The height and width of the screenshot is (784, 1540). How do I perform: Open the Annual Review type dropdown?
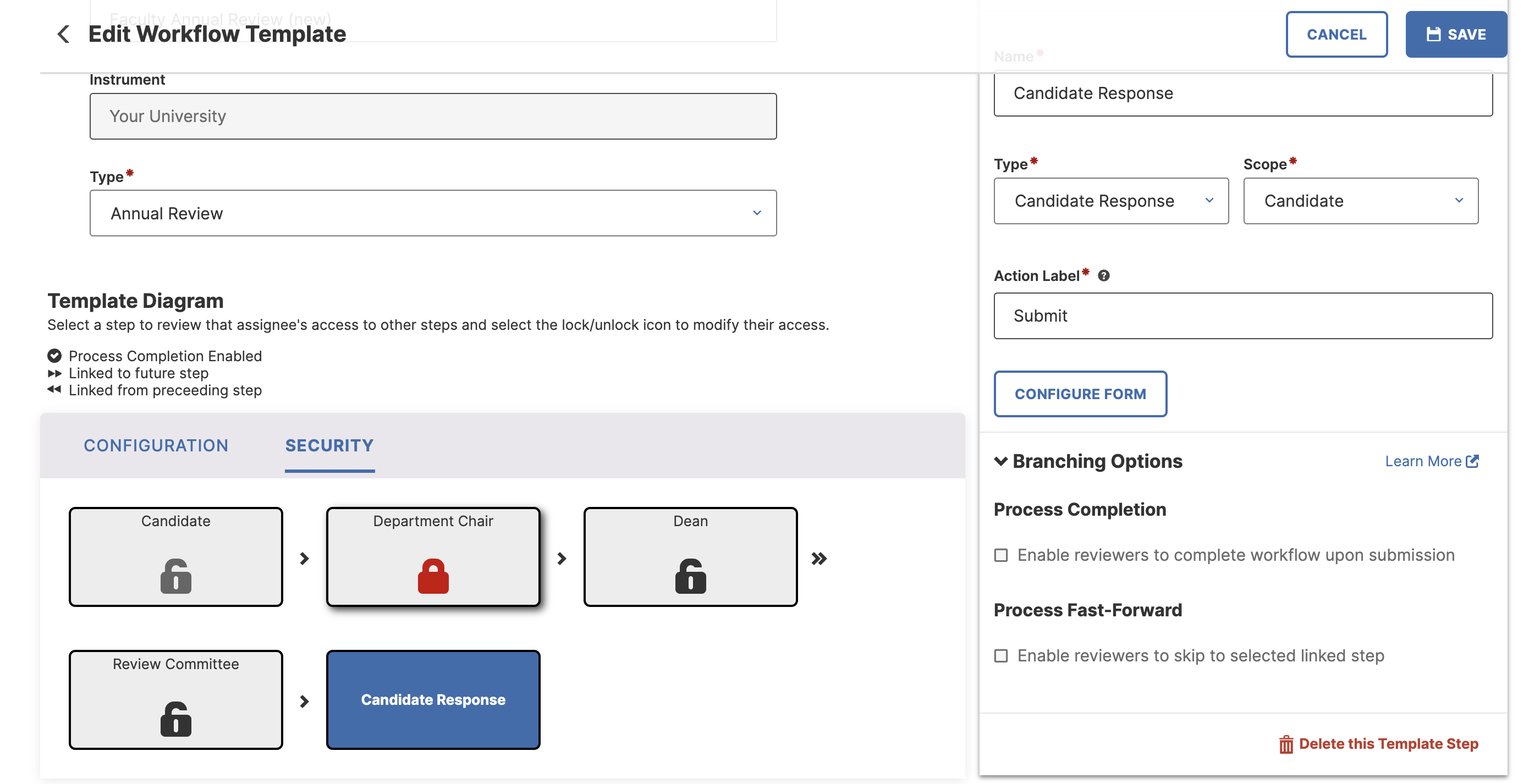(x=433, y=213)
